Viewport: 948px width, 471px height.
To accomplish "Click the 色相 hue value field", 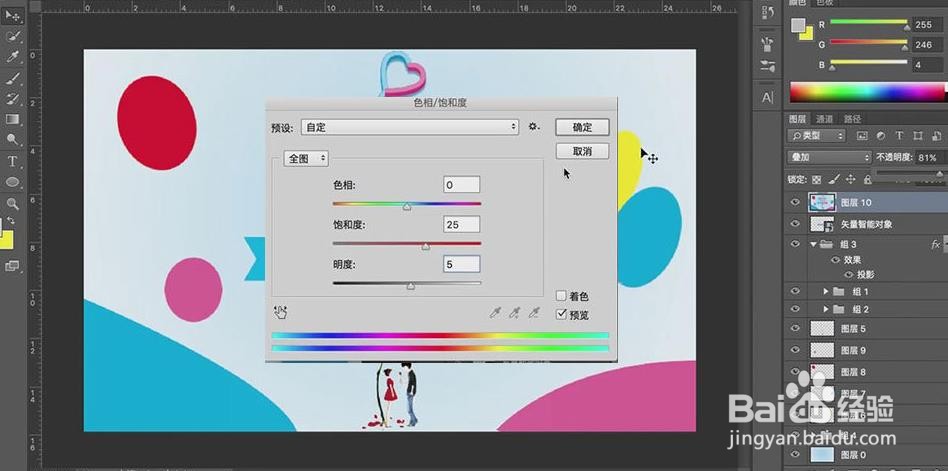I will (x=461, y=185).
